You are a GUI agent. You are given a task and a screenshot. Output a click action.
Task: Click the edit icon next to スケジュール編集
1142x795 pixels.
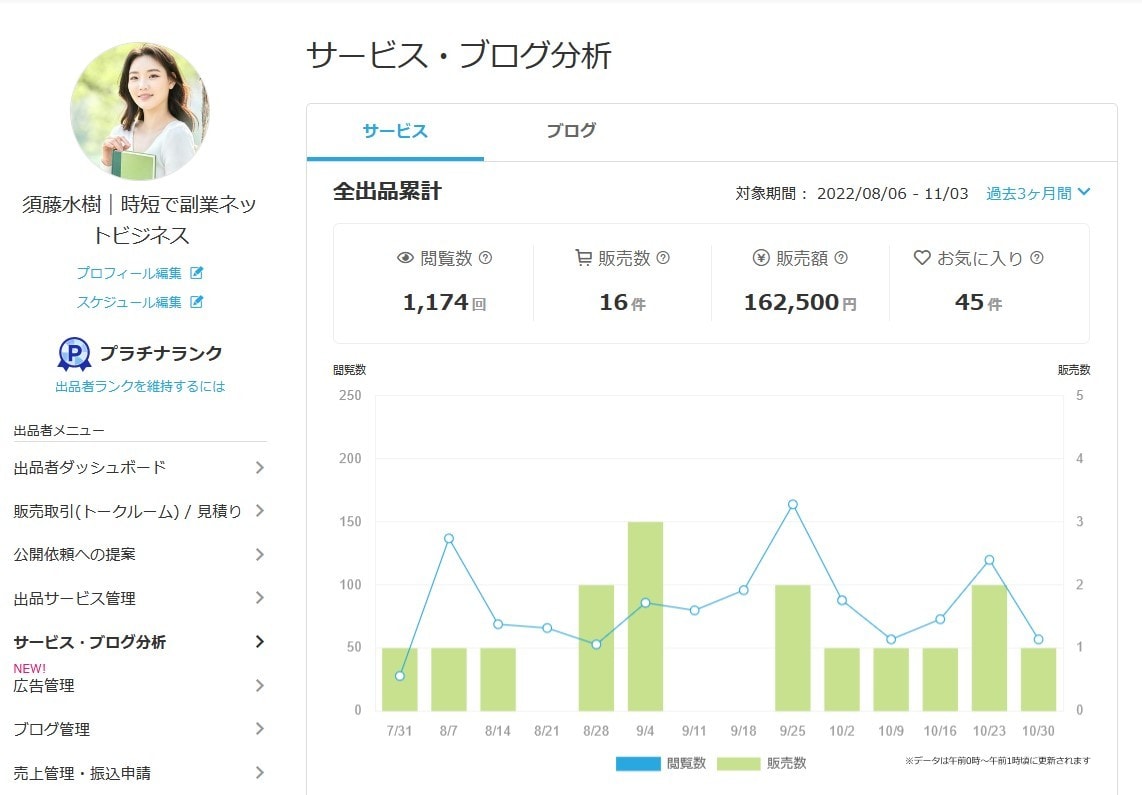click(x=197, y=302)
